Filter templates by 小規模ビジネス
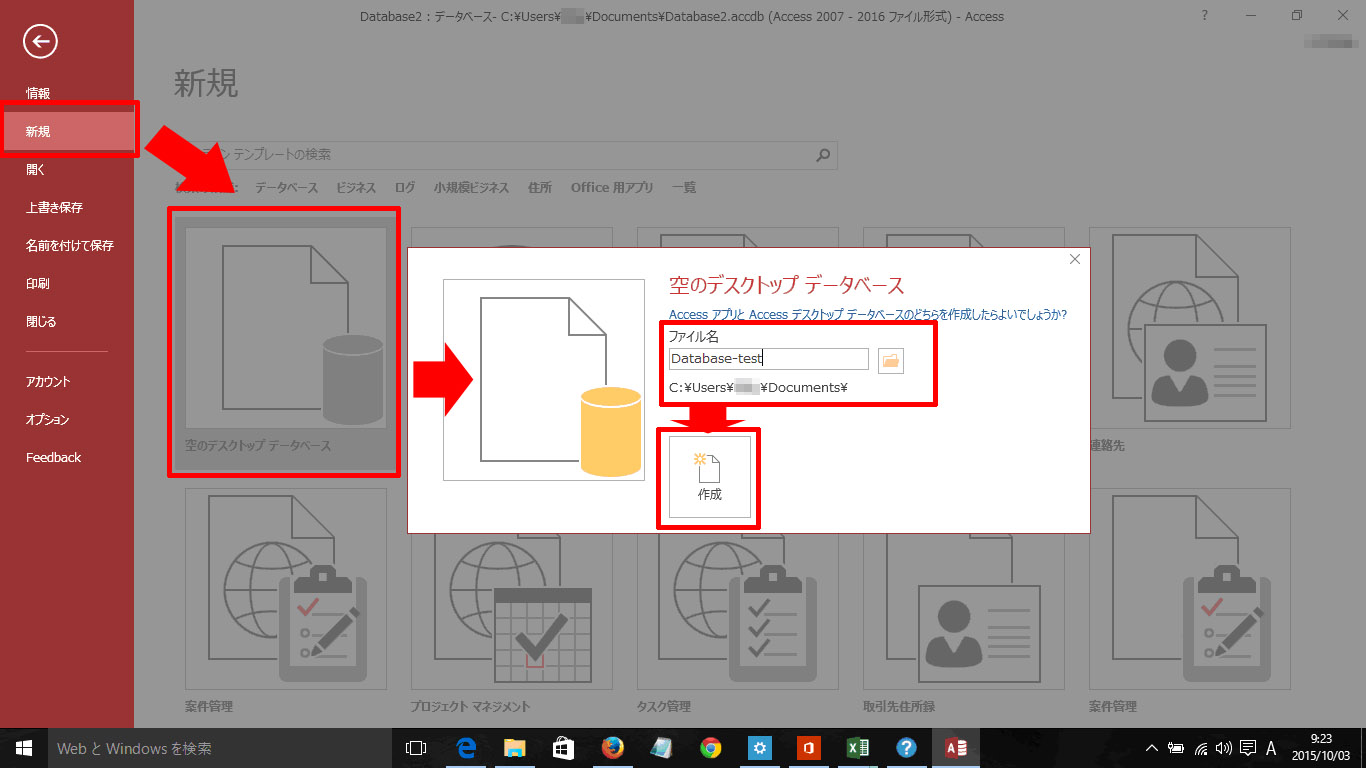This screenshot has height=768, width=1366. pyautogui.click(x=471, y=187)
